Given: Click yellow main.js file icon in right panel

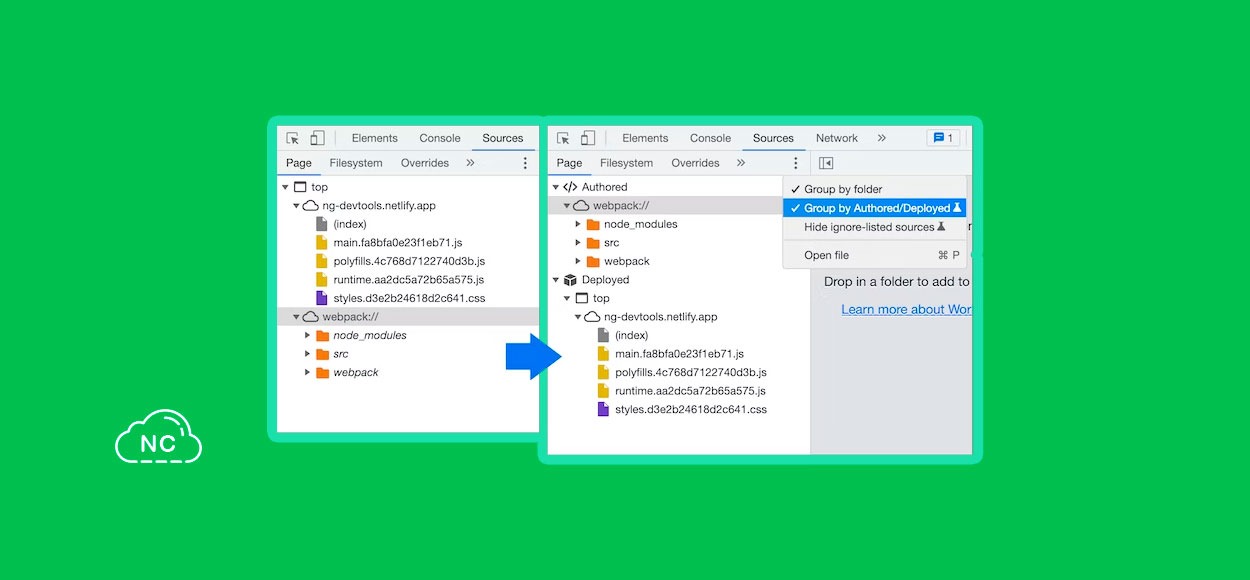Looking at the screenshot, I should (603, 354).
